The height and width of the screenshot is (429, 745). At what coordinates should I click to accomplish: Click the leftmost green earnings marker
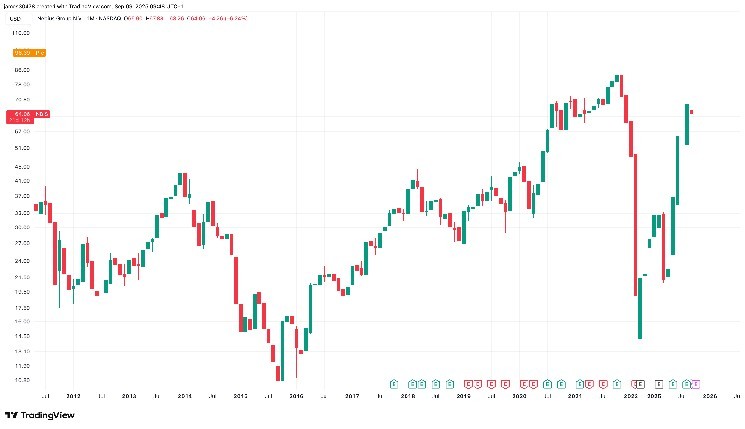394,383
